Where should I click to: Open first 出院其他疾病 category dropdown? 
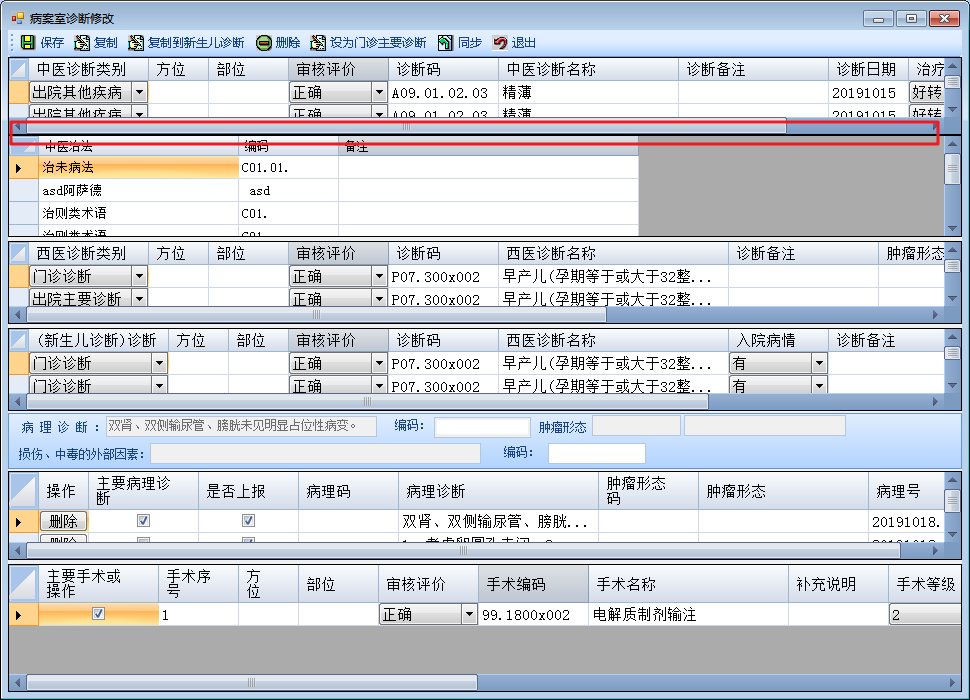click(140, 93)
